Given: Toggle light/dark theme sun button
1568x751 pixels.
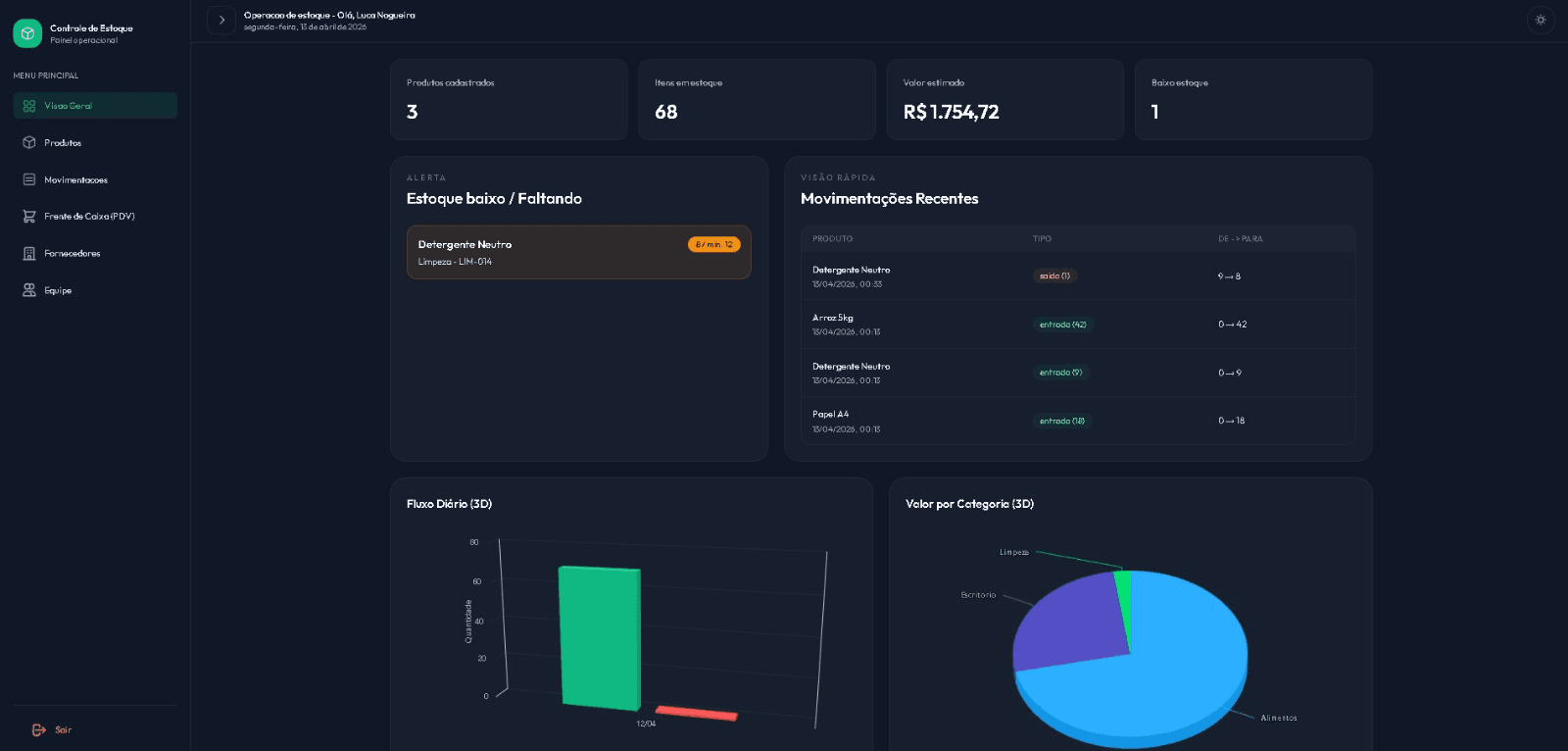Looking at the screenshot, I should tap(1541, 20).
